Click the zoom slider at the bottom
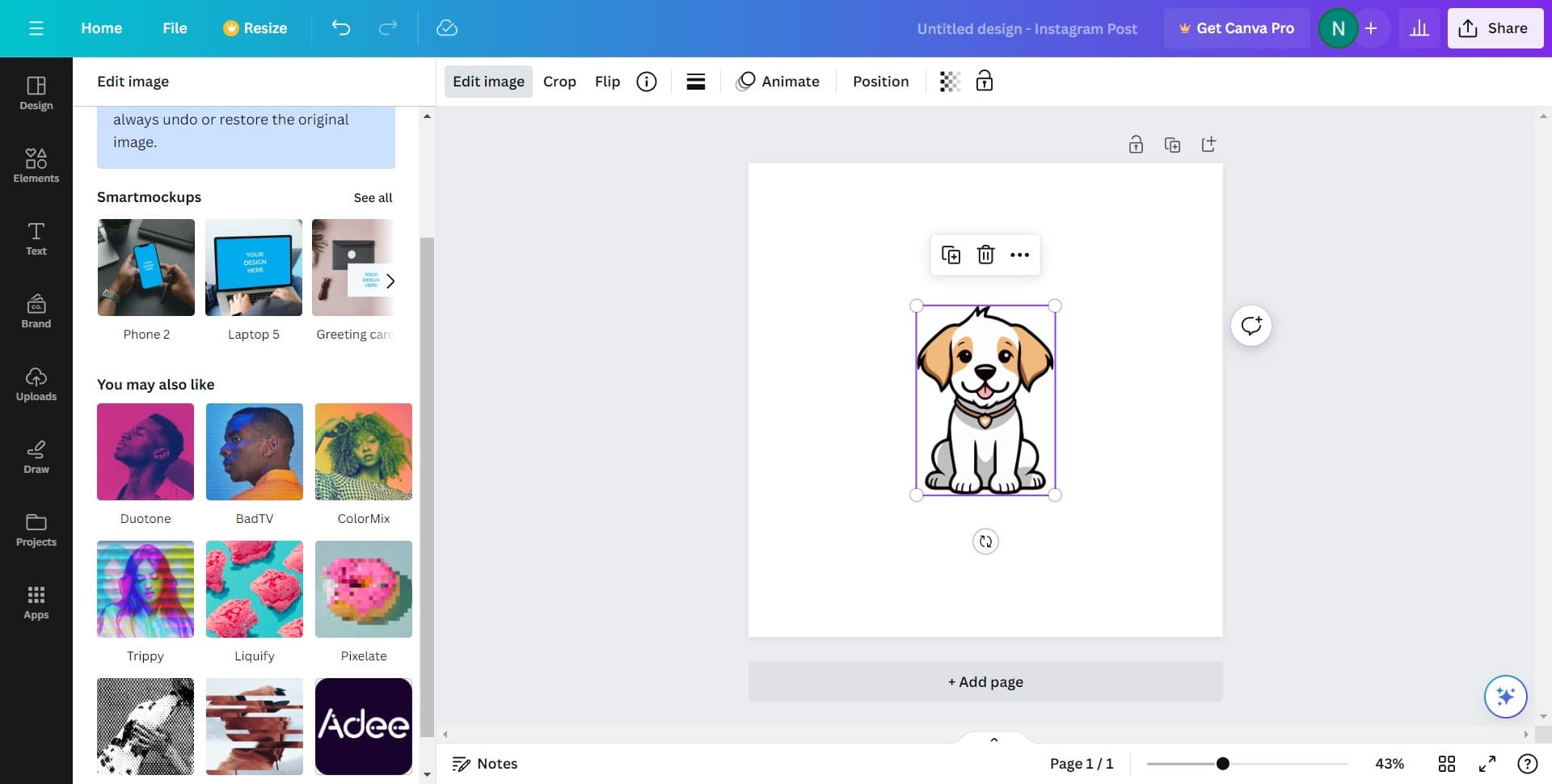The width and height of the screenshot is (1552, 784). pyautogui.click(x=1222, y=763)
